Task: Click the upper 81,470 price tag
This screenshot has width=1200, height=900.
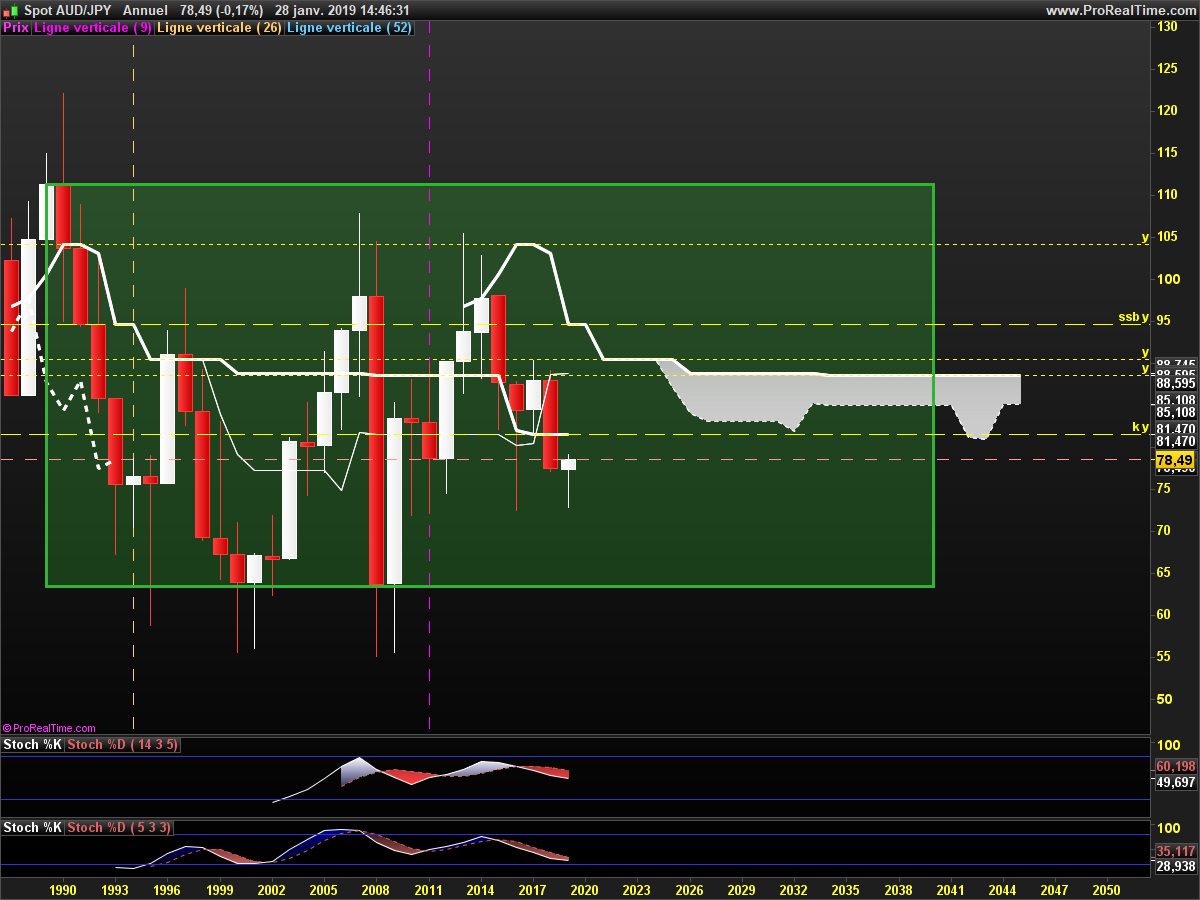Action: pos(1175,427)
